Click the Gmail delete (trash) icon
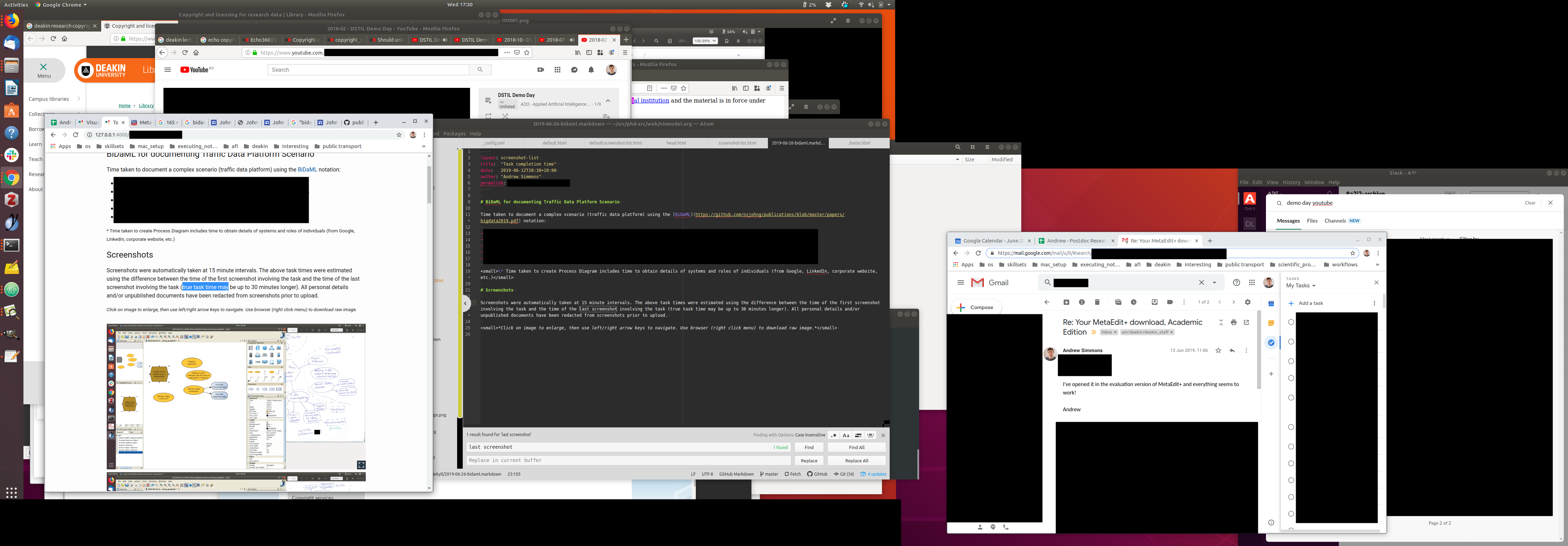The width and height of the screenshot is (1568, 546). [1097, 302]
